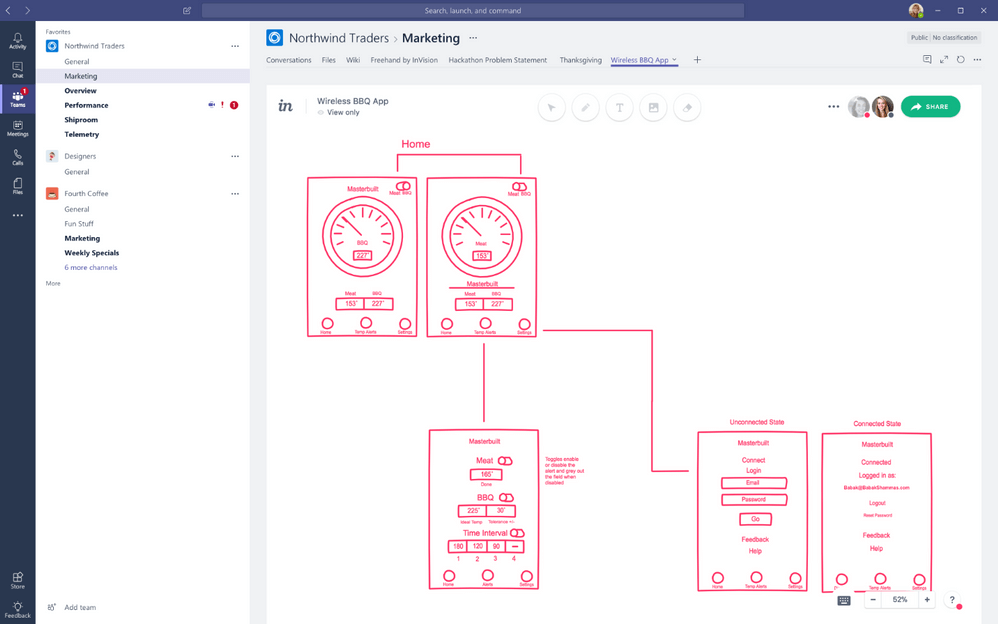The height and width of the screenshot is (624, 998).
Task: Select the pencil draw tool
Action: (x=586, y=107)
